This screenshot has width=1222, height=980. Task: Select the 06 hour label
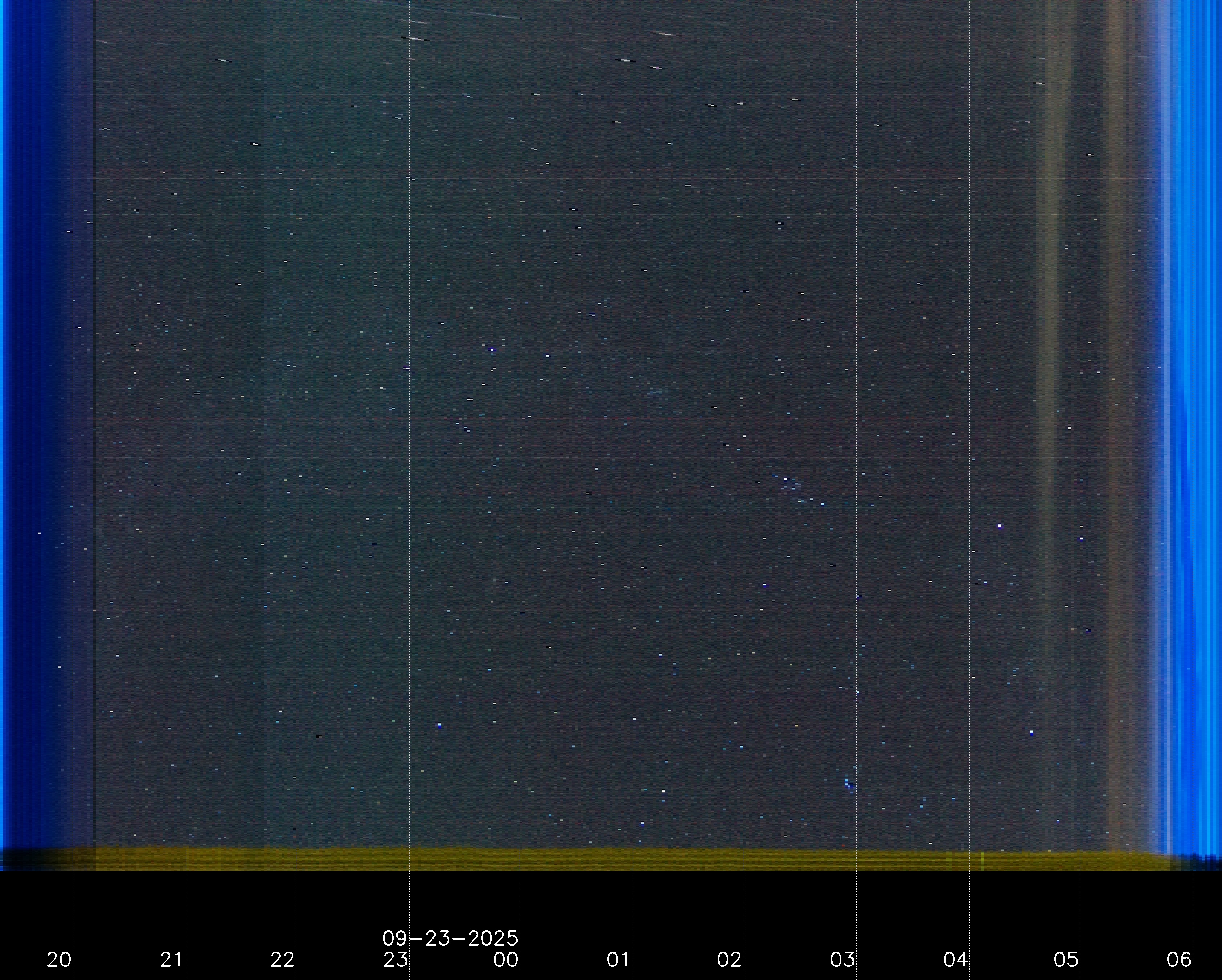[x=1179, y=960]
